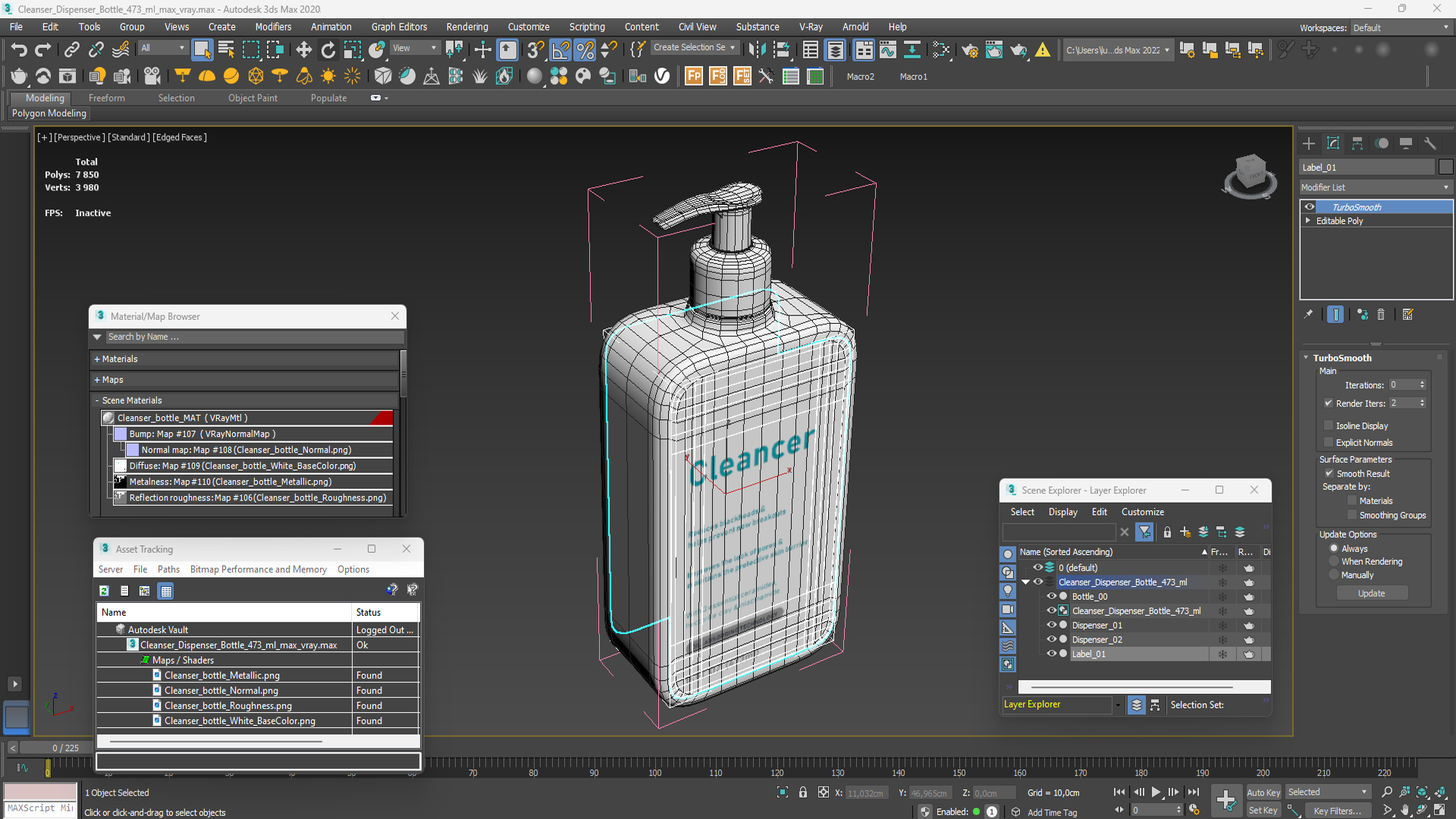1456x819 pixels.
Task: Click the Lock icon in Scene Explorer toolbar
Action: click(x=1167, y=532)
